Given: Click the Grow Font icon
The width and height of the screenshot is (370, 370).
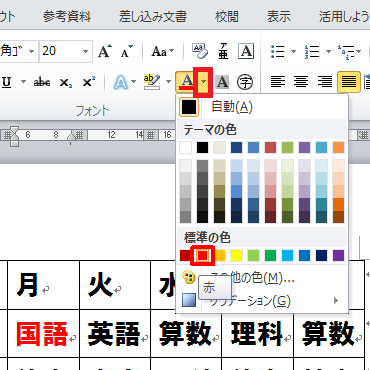Looking at the screenshot, I should click(x=105, y=51).
